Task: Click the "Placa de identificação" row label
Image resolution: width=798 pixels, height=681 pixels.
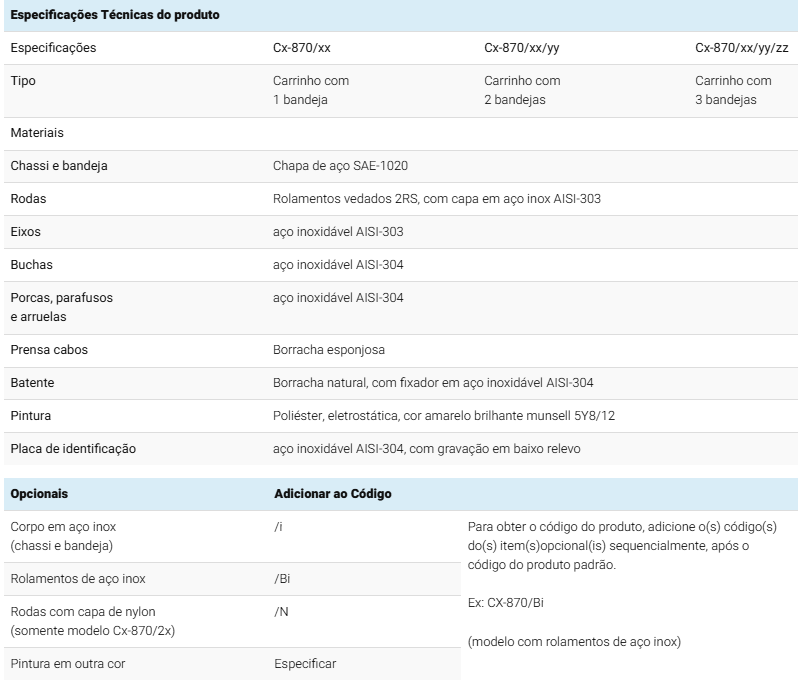Action: 73,449
